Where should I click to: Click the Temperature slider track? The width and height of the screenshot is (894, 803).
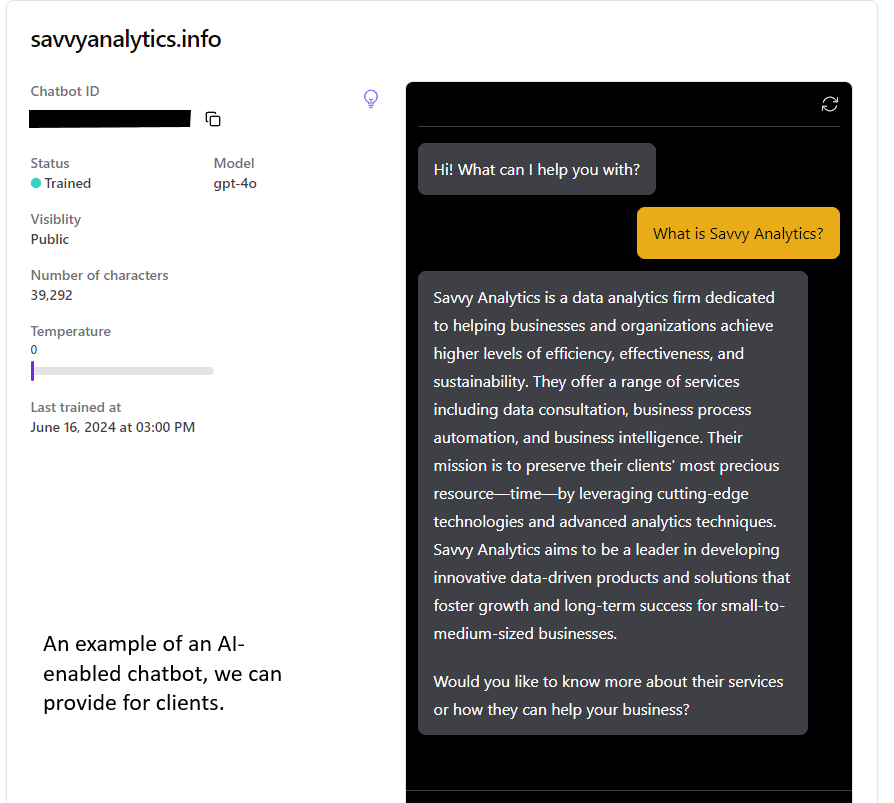[x=123, y=371]
